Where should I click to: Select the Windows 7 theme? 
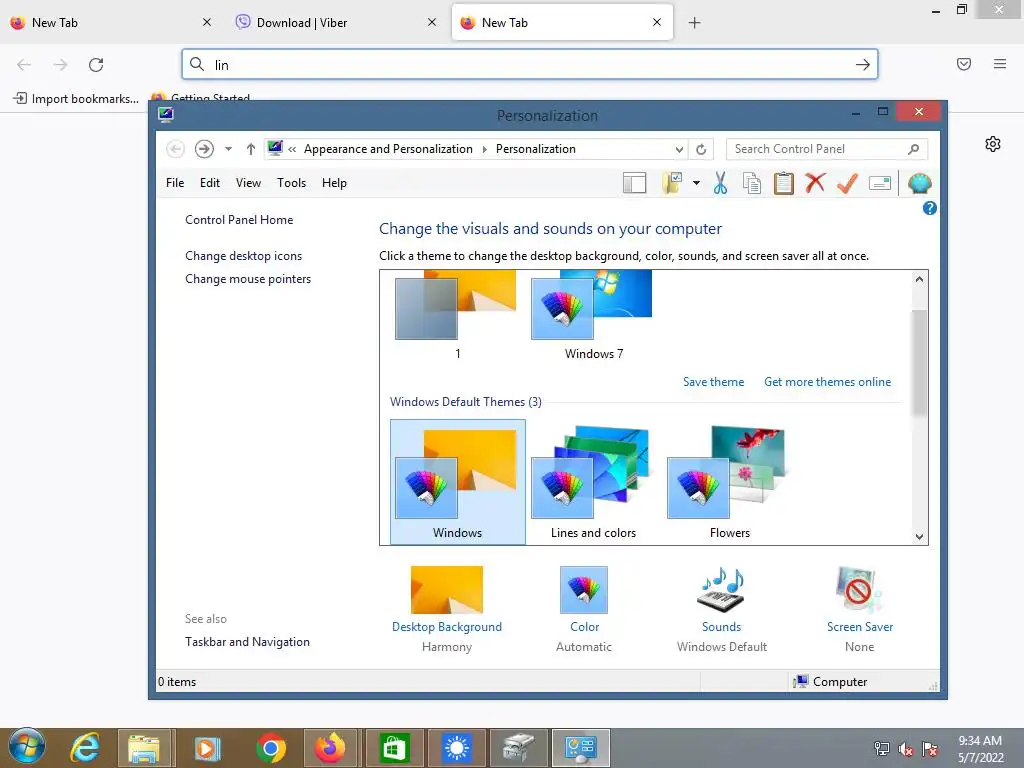tap(593, 316)
